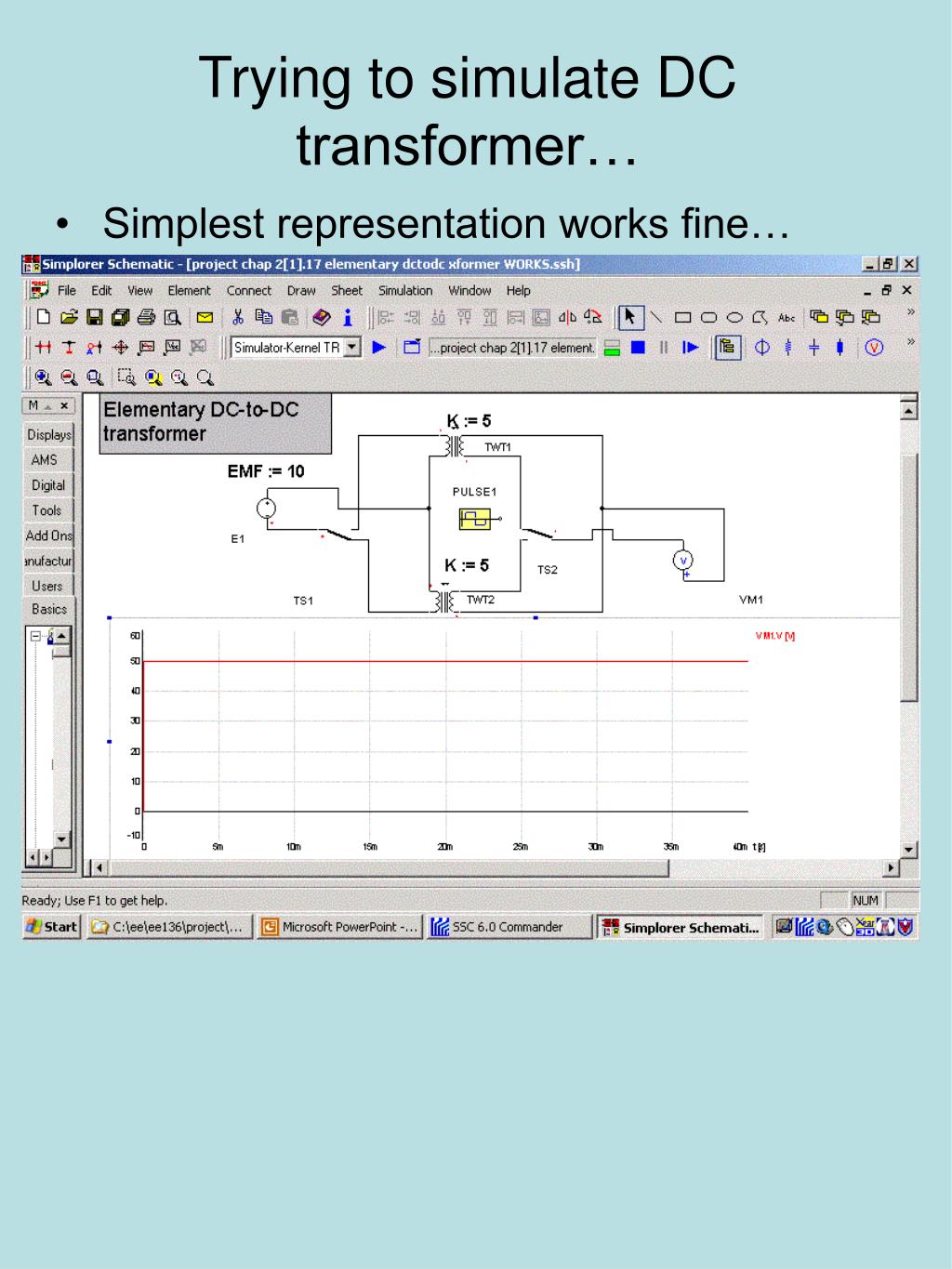Switch to Microsoft PowerPoint taskbar button
The height and width of the screenshot is (1269, 952).
[x=339, y=926]
